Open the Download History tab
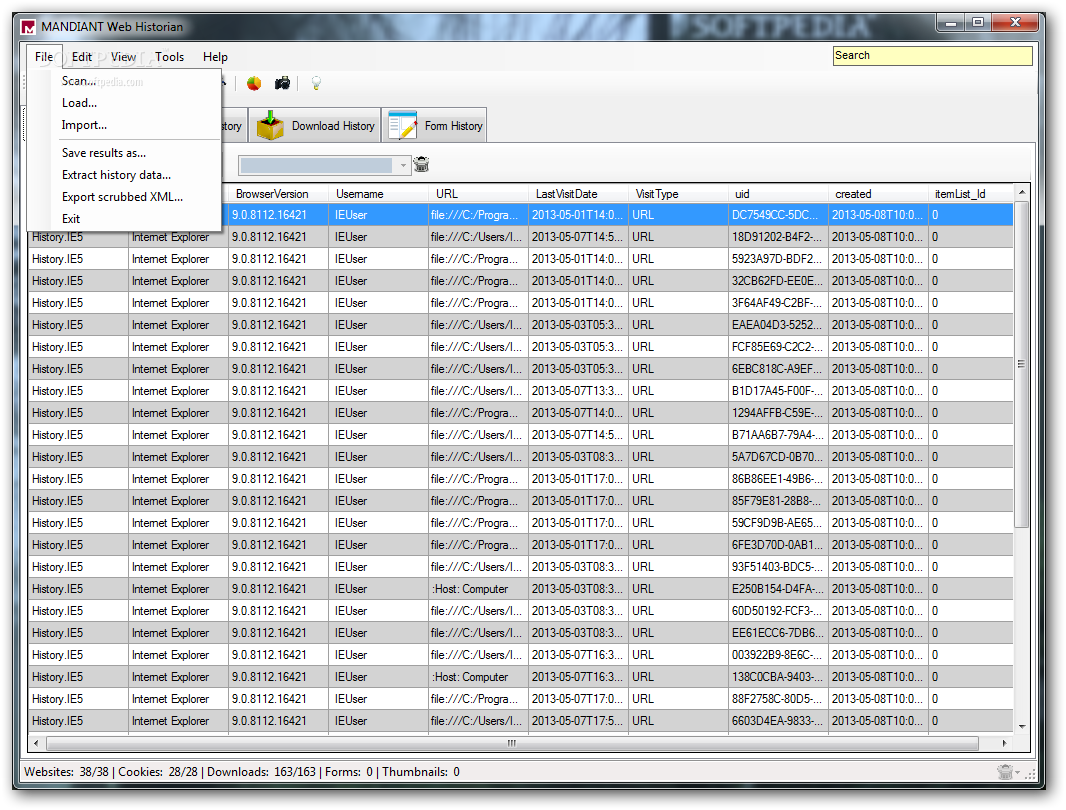This screenshot has width=1066, height=810. [315, 126]
